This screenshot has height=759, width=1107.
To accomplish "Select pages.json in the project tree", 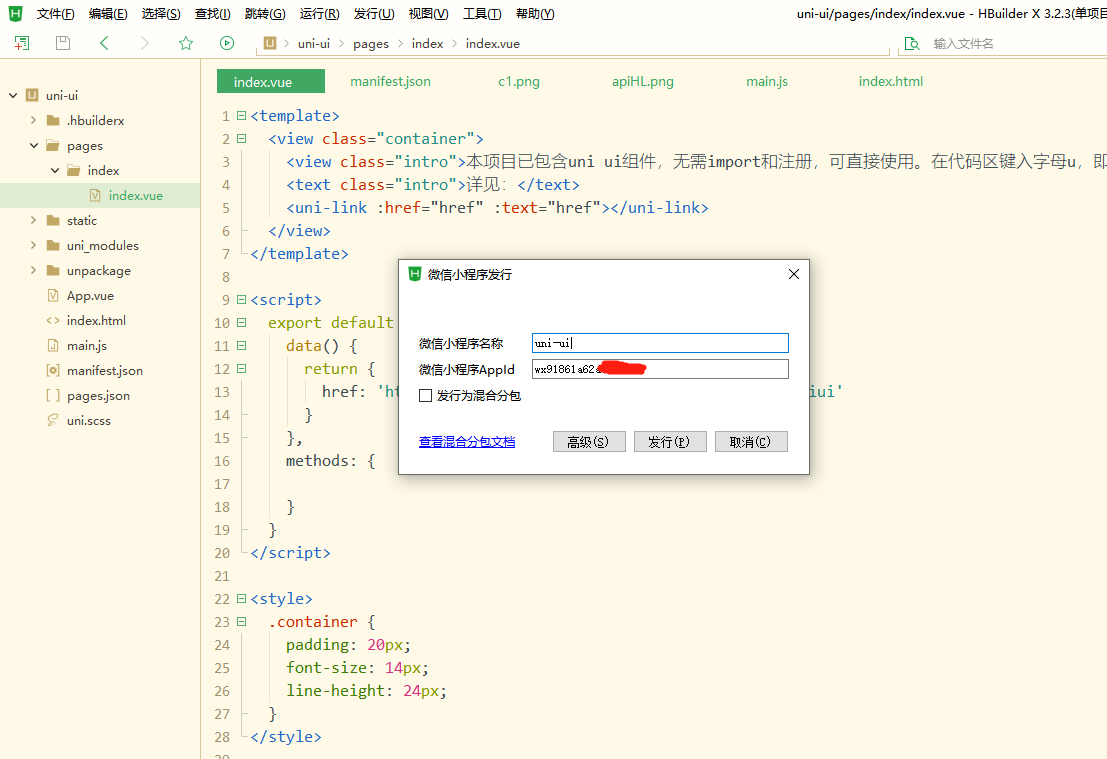I will pyautogui.click(x=100, y=395).
